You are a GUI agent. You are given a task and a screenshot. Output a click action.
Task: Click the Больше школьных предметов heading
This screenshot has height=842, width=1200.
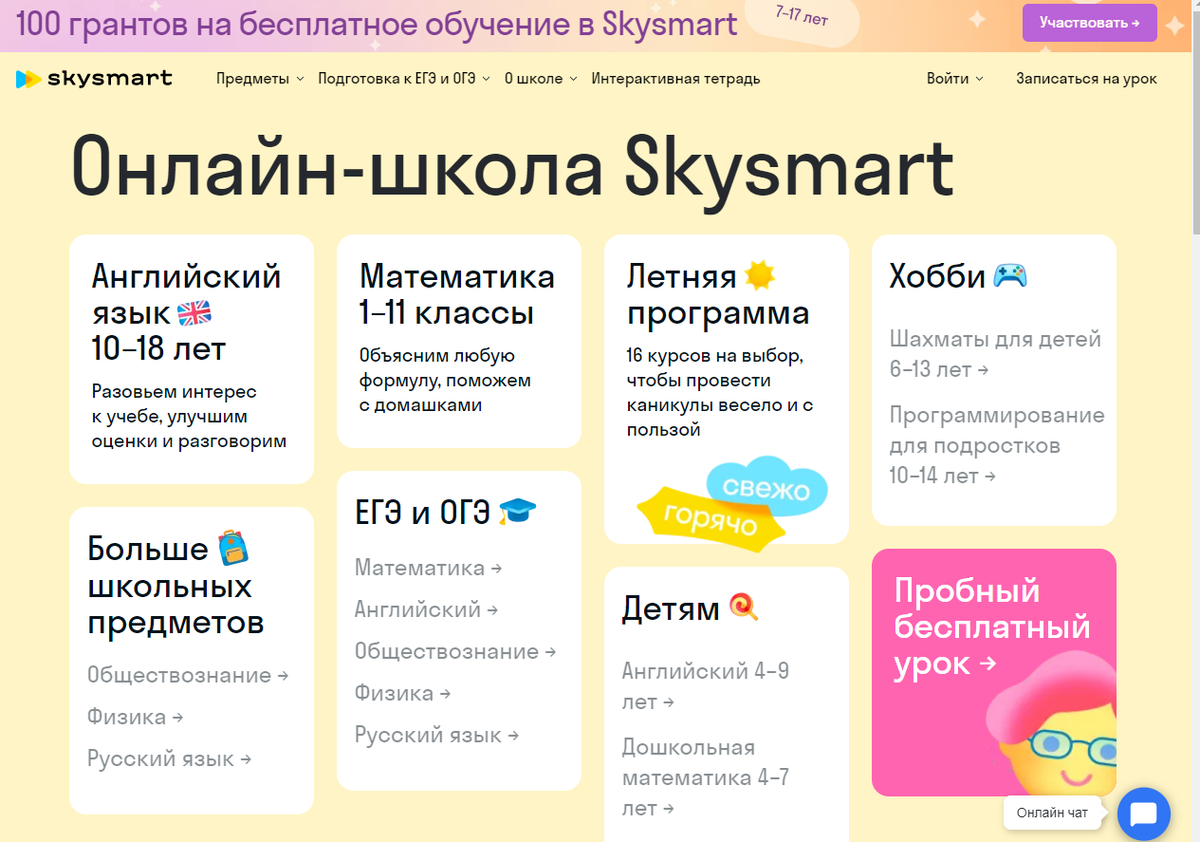[x=176, y=586]
